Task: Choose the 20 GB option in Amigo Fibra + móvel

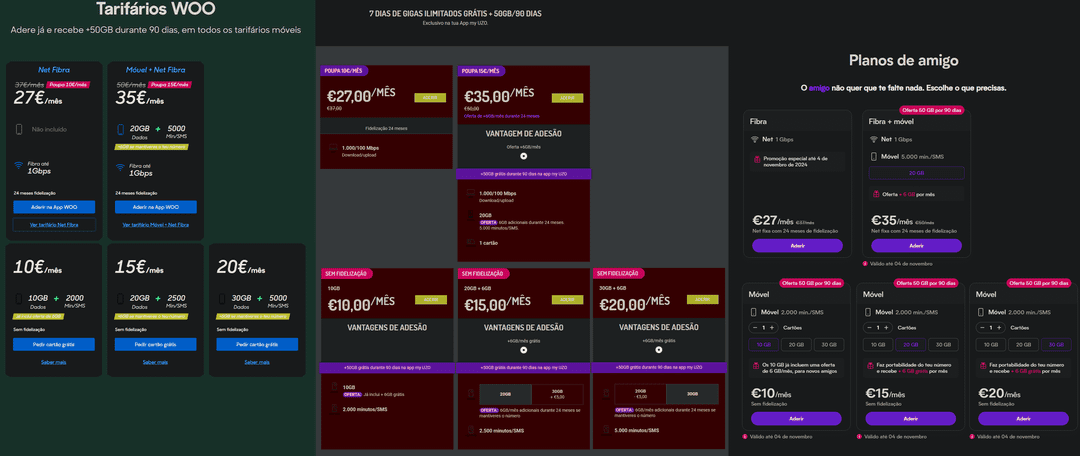Action: click(x=916, y=173)
